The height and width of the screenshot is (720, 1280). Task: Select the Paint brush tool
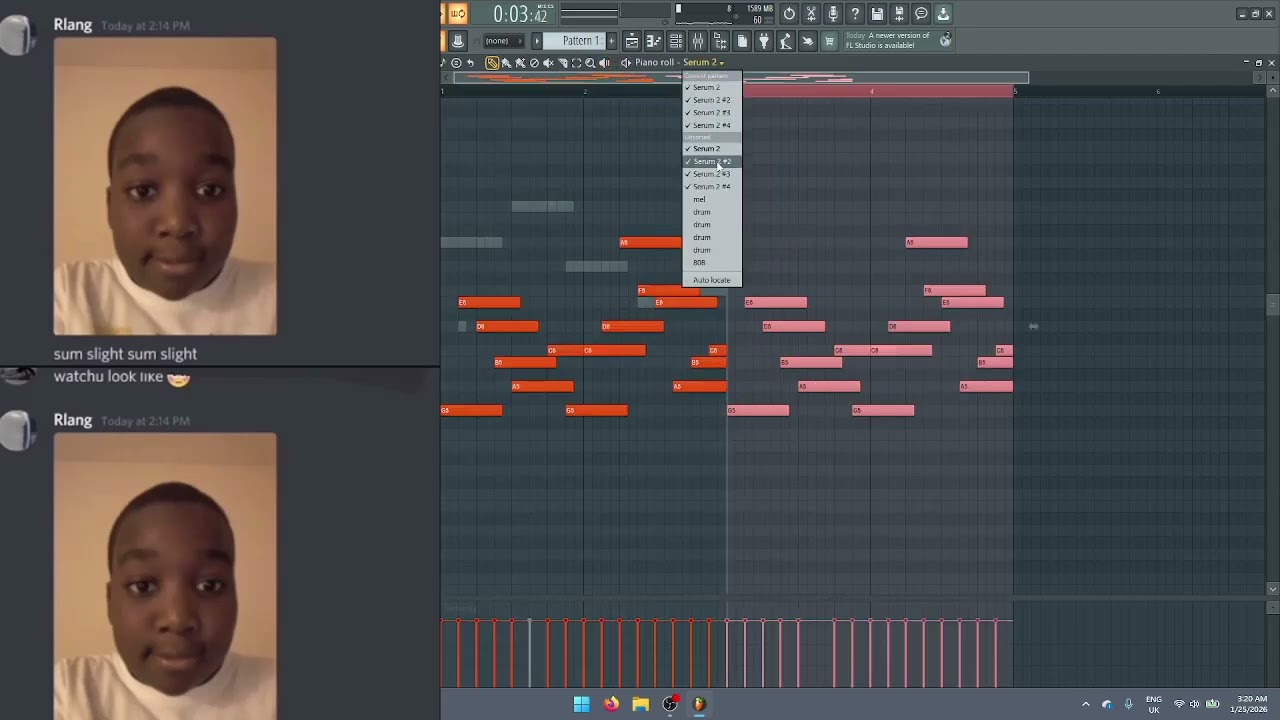(x=506, y=63)
